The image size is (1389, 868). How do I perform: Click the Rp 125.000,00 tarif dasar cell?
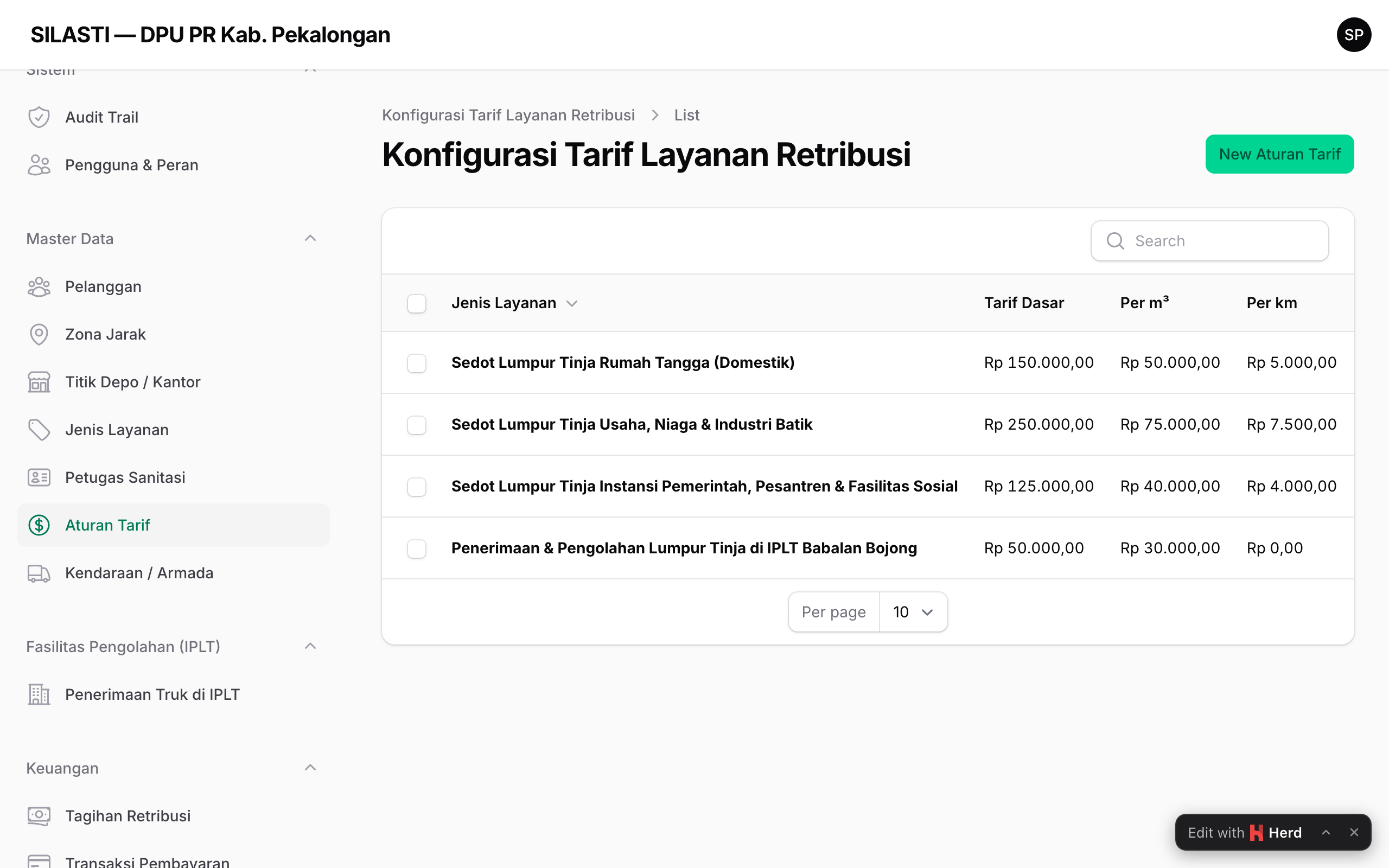[1039, 486]
